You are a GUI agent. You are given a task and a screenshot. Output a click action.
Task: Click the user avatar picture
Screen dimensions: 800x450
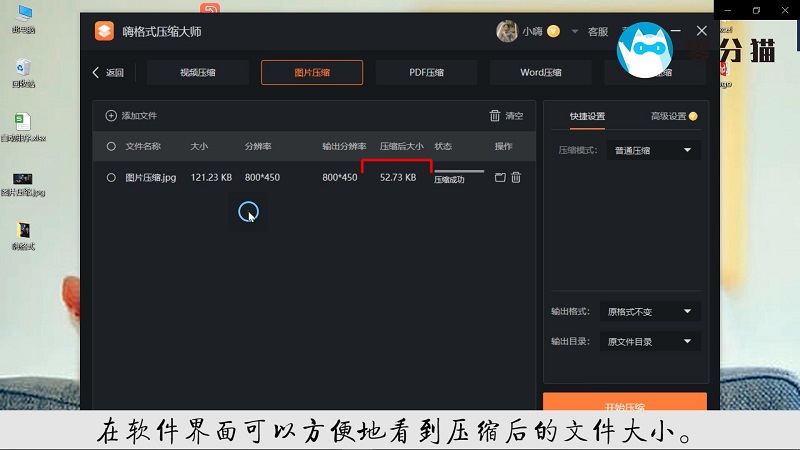(507, 31)
